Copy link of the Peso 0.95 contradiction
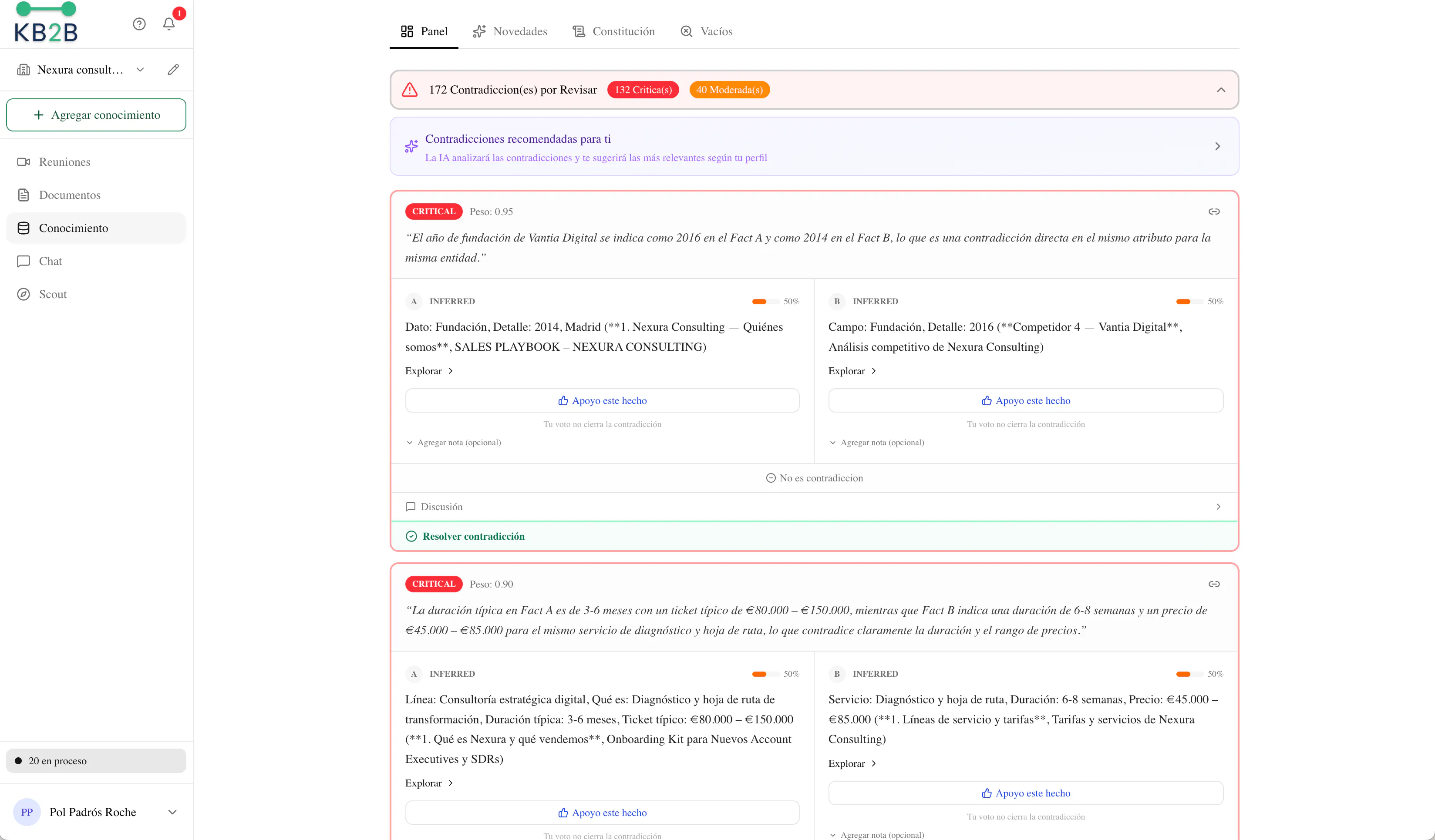The width and height of the screenshot is (1435, 840). pyautogui.click(x=1214, y=212)
